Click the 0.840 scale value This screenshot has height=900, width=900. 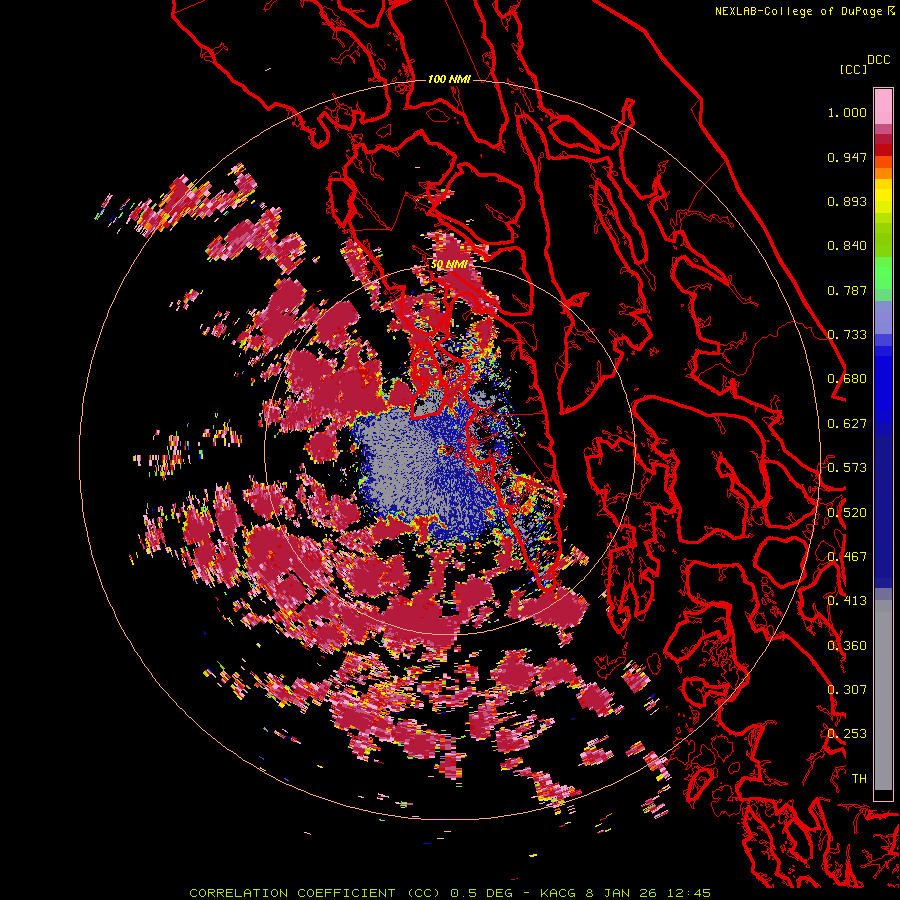click(847, 246)
